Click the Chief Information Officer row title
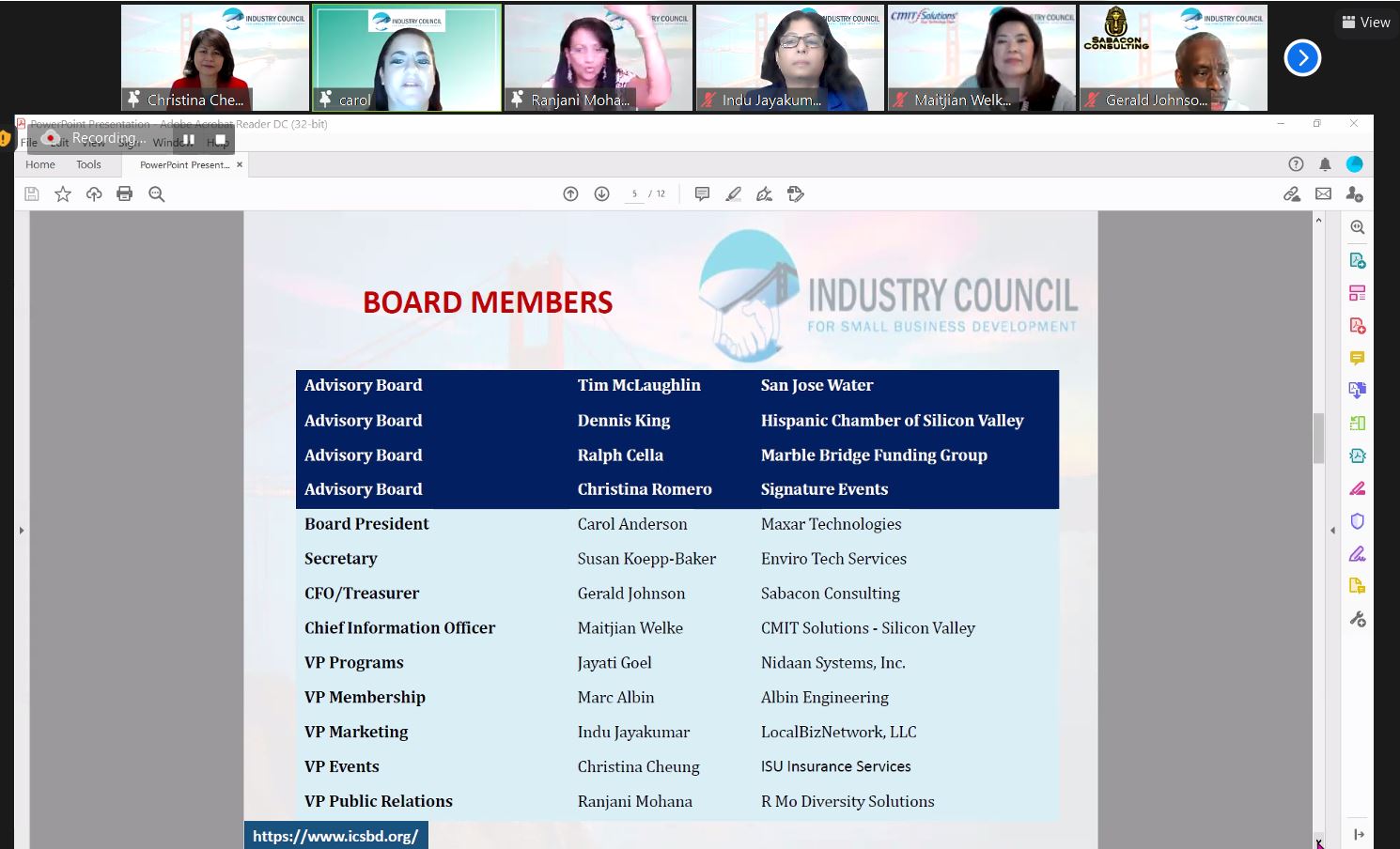The image size is (1400, 849). (399, 627)
